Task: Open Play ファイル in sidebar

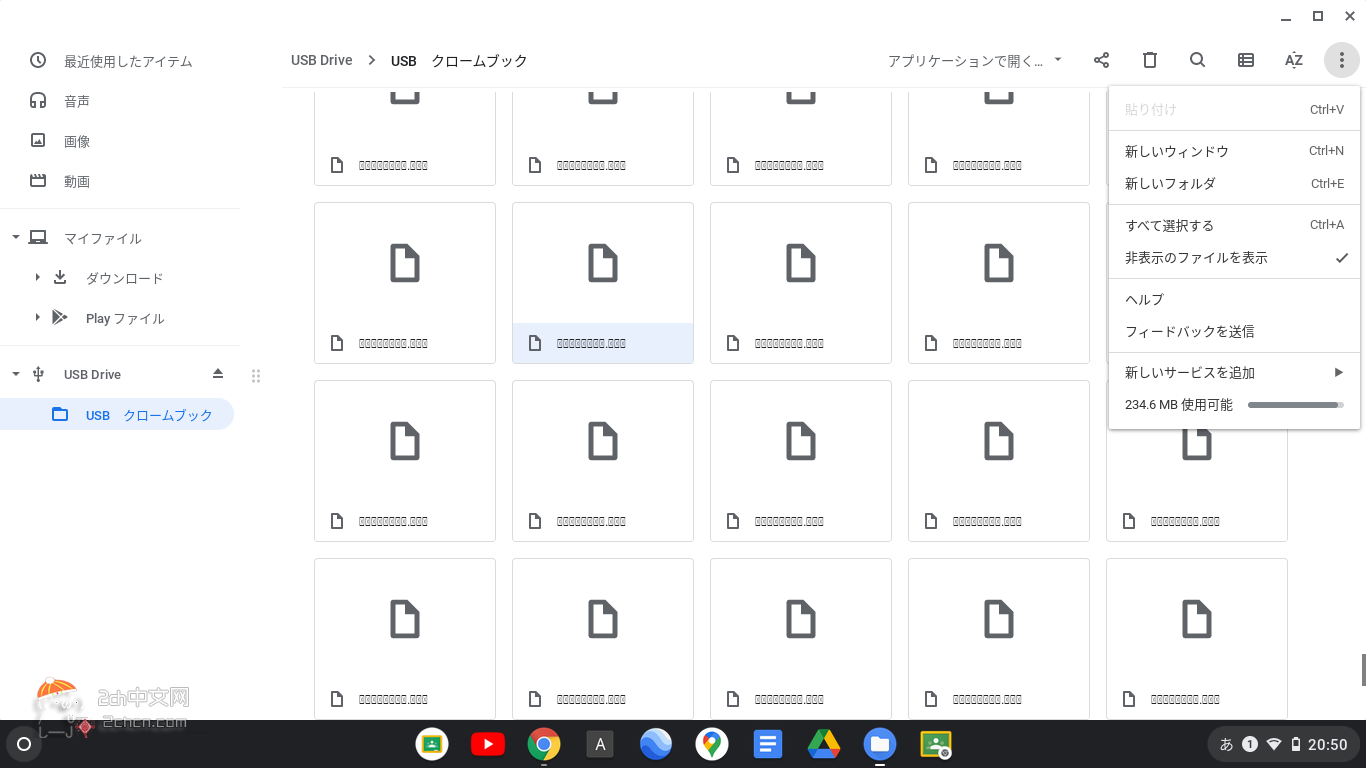Action: tap(125, 318)
